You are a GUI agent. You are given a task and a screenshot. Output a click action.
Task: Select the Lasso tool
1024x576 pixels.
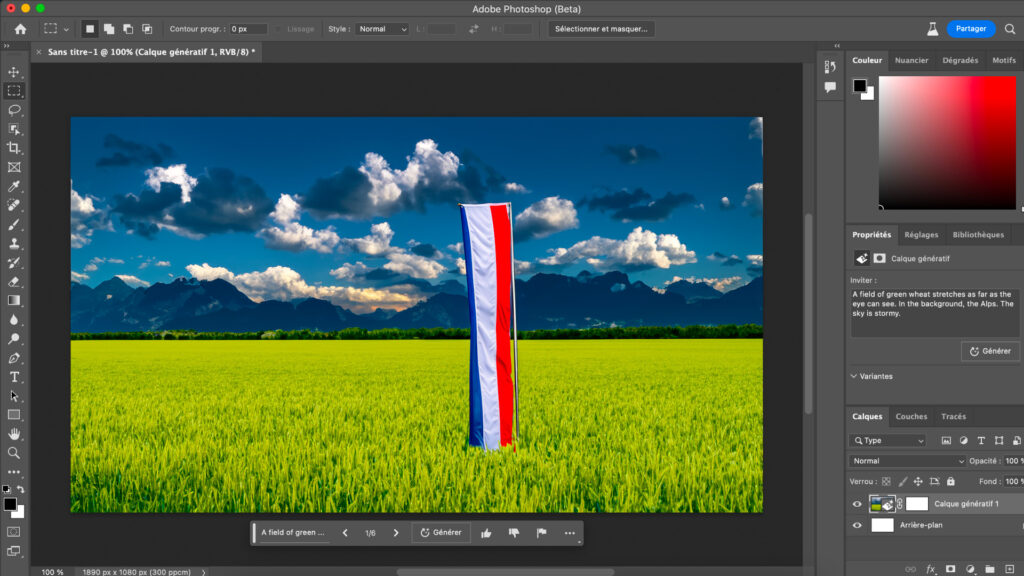tap(14, 110)
